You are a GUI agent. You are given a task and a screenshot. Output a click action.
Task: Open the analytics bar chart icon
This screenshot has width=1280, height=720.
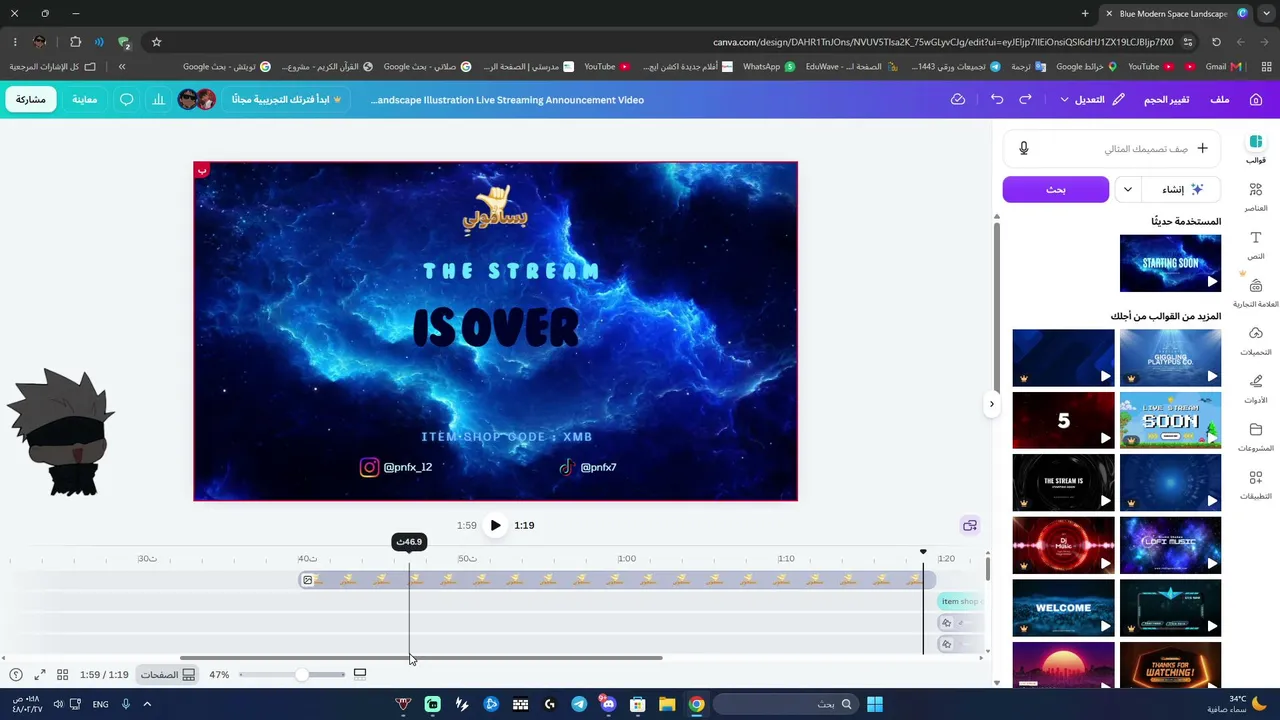click(158, 100)
